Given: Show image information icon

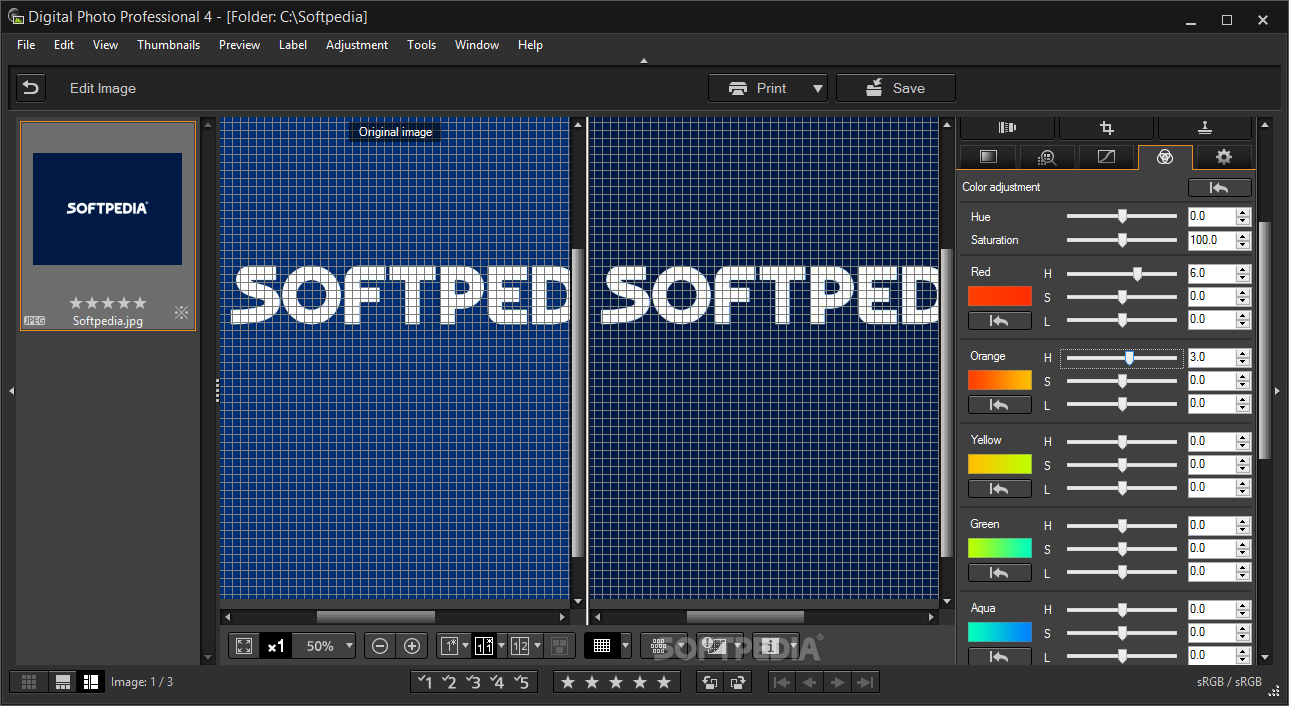Looking at the screenshot, I should (770, 646).
